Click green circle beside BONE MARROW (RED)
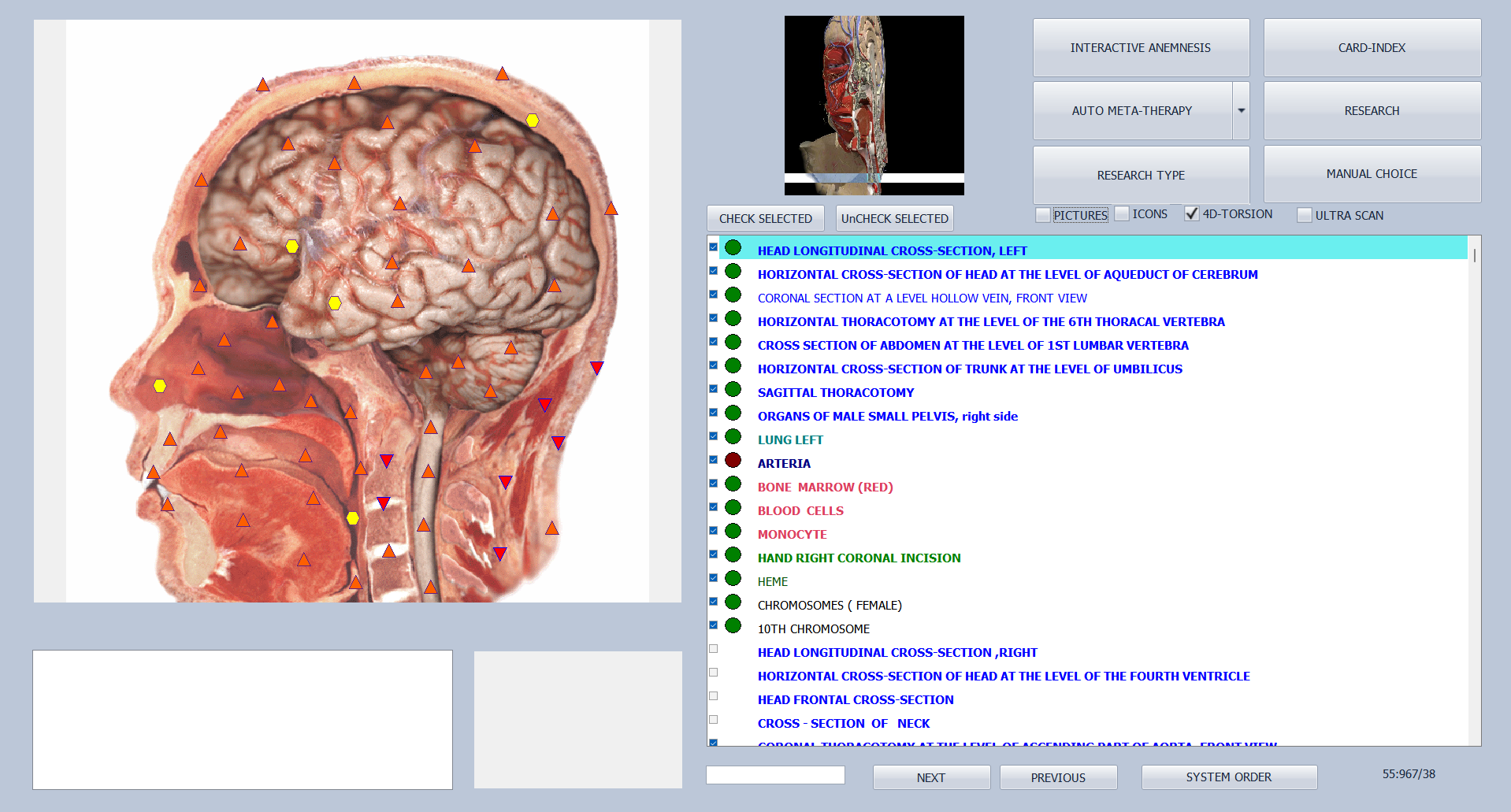This screenshot has width=1511, height=812. coord(733,484)
